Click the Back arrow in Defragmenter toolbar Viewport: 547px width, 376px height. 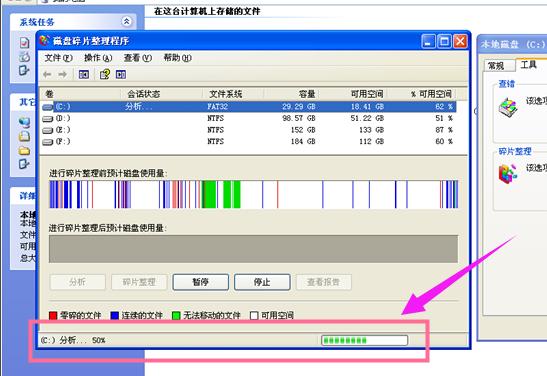click(x=47, y=74)
